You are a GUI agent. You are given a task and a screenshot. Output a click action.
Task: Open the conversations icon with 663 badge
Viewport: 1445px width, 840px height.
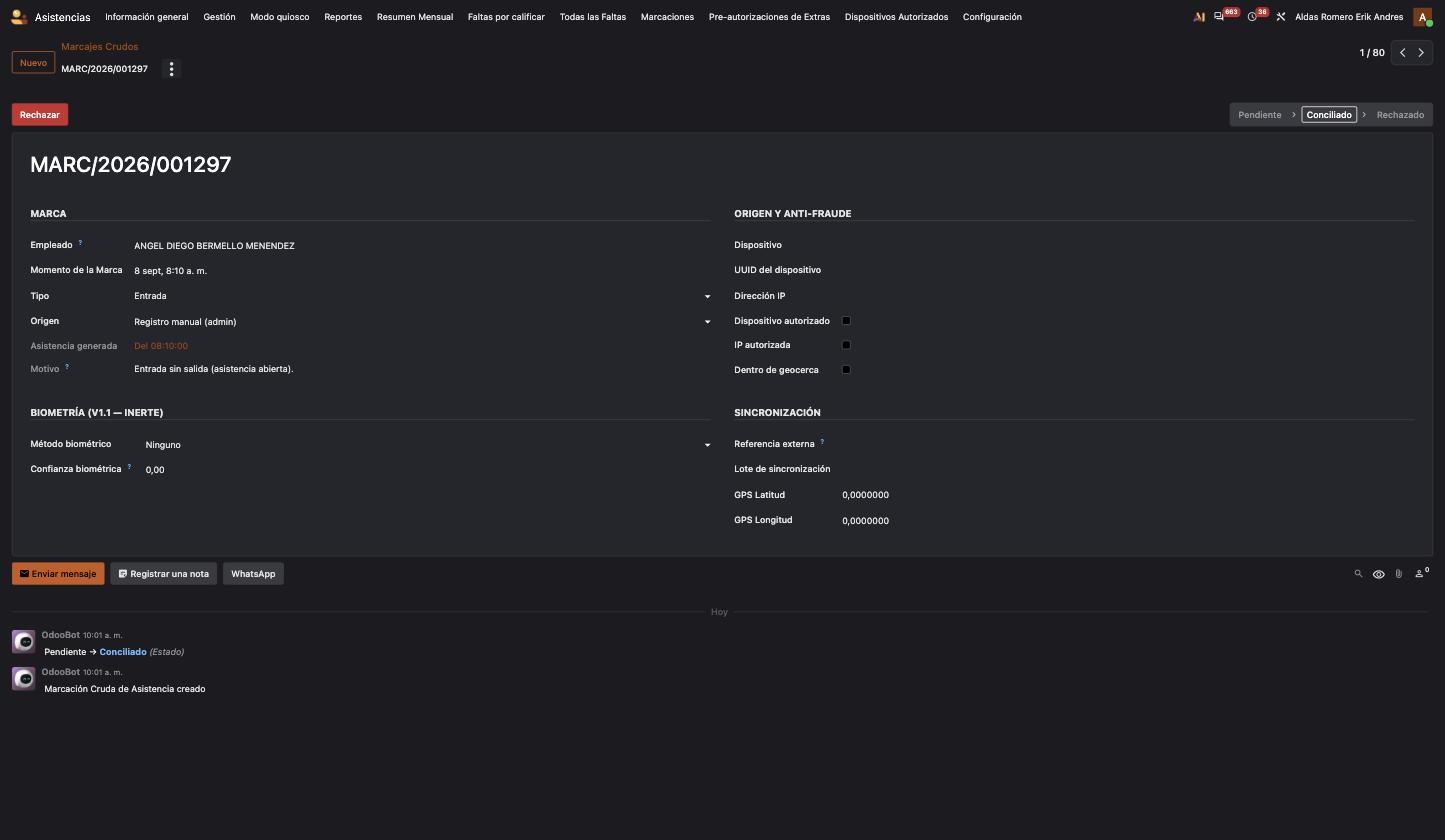coord(1219,17)
